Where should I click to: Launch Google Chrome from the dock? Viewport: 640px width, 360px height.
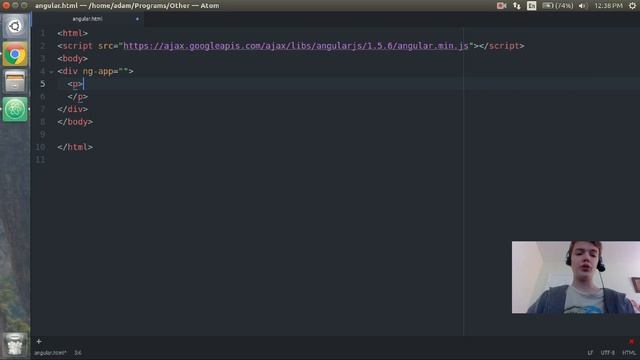[15, 54]
